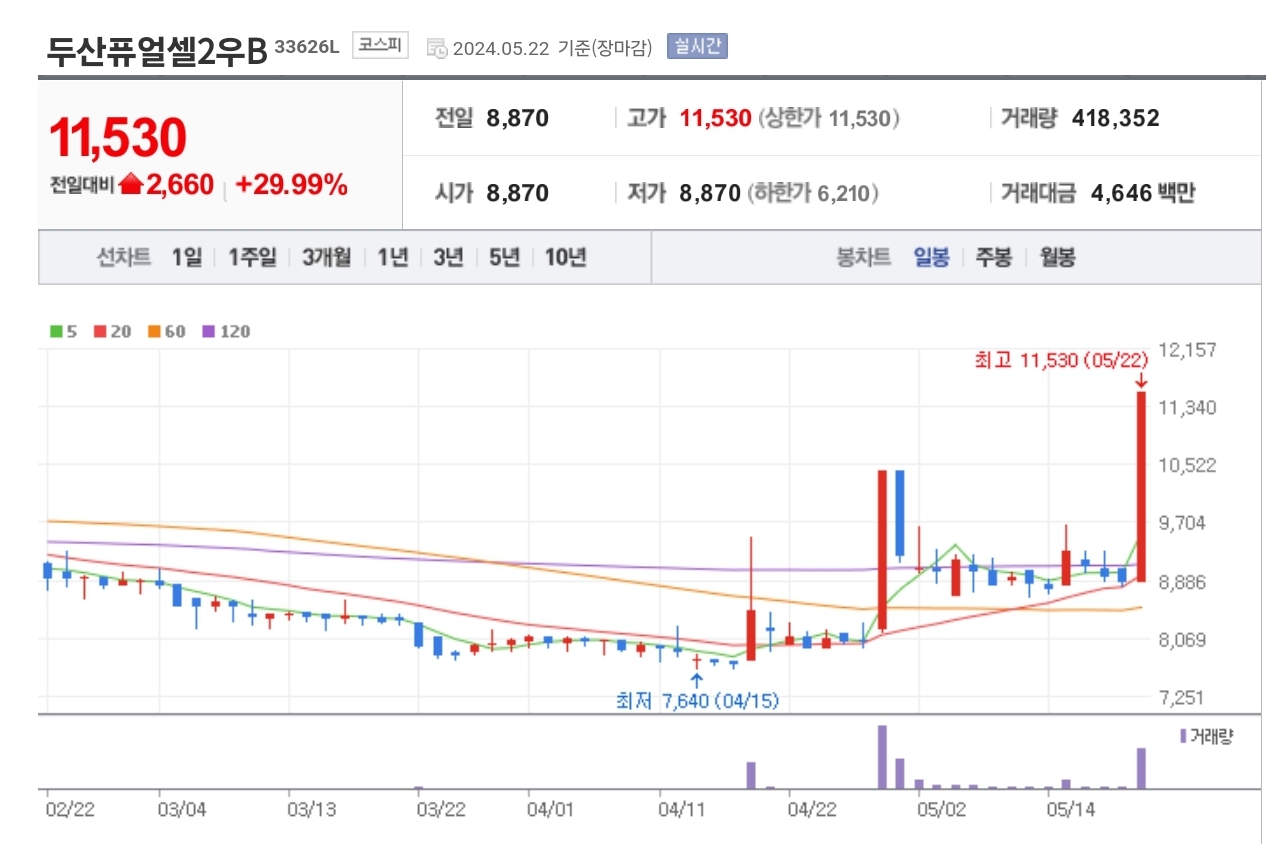This screenshot has height=844, width=1266.
Task: Click the red up-arrow icon beside 2,660
Action: click(131, 185)
